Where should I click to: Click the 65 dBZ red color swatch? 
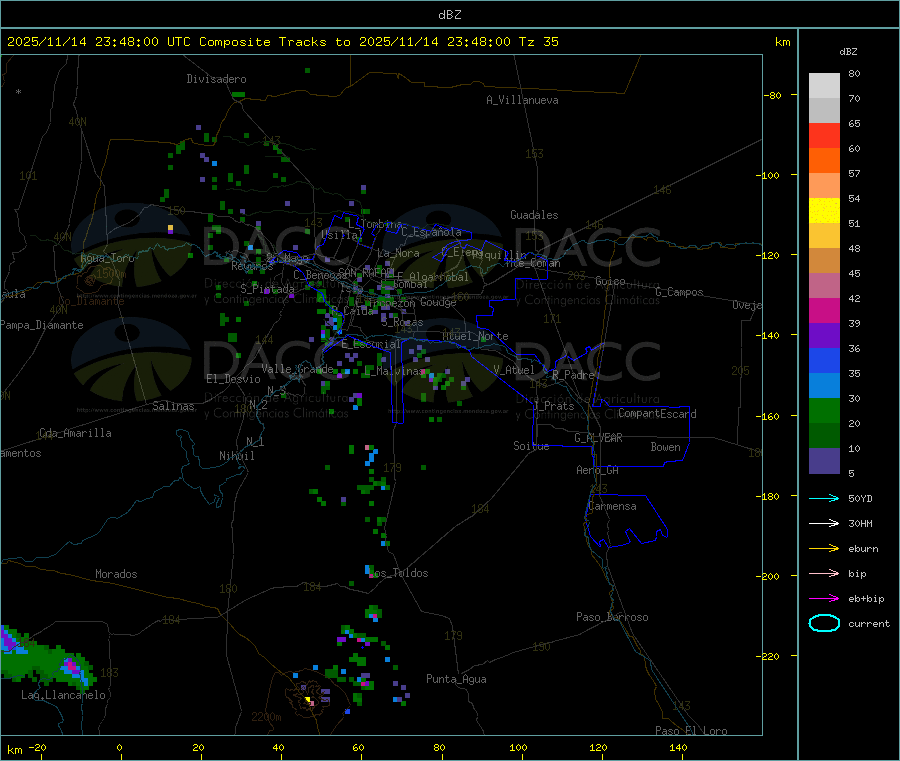[824, 135]
